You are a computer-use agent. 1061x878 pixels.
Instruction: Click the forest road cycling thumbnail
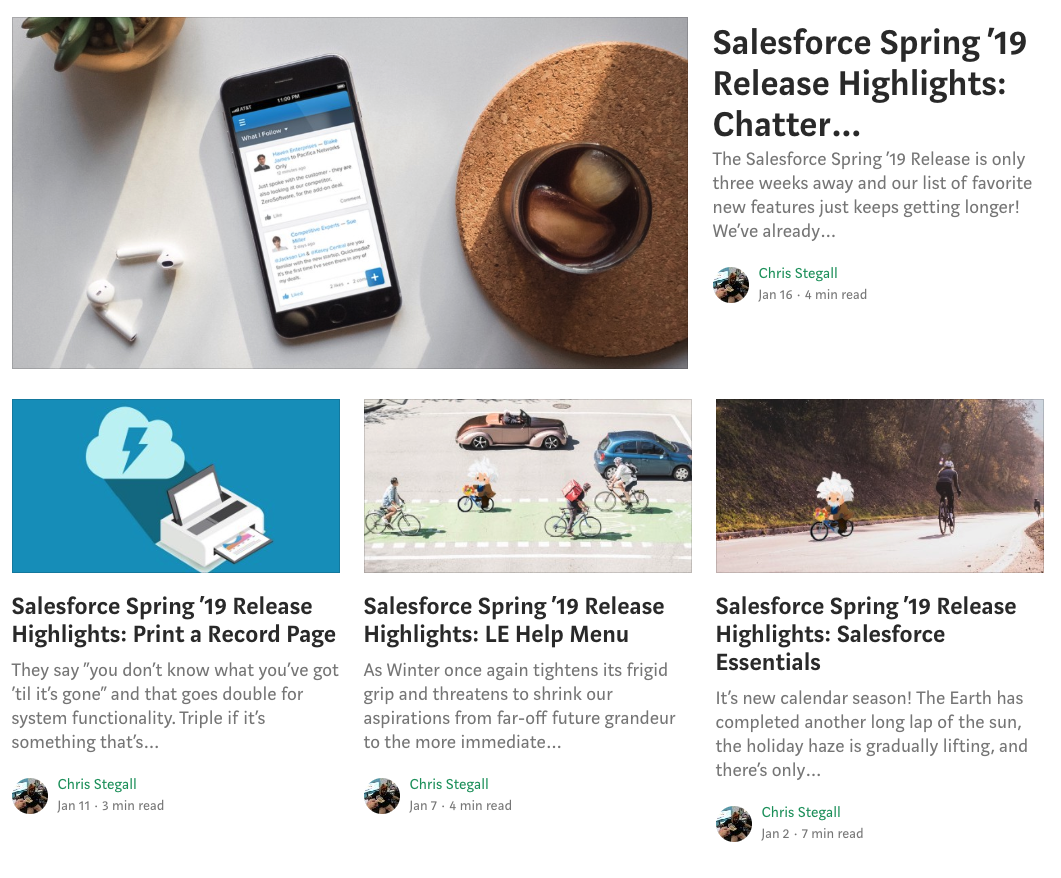coord(880,486)
